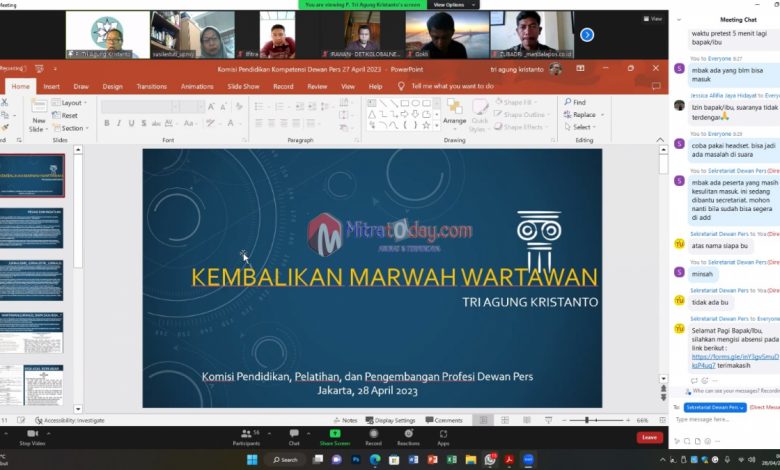Open Reactions in Zoom toolbar
Image resolution: width=780 pixels, height=470 pixels.
click(408, 437)
